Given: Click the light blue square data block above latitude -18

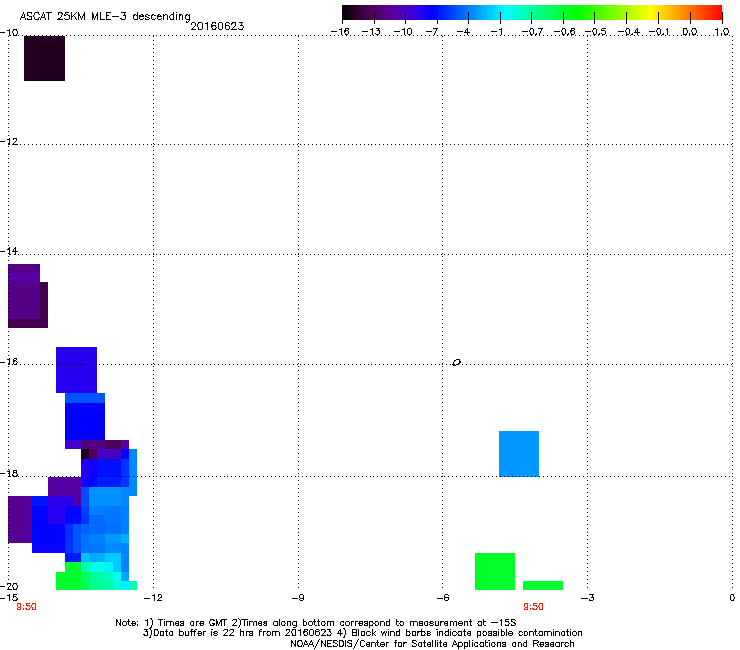Looking at the screenshot, I should coord(519,454).
